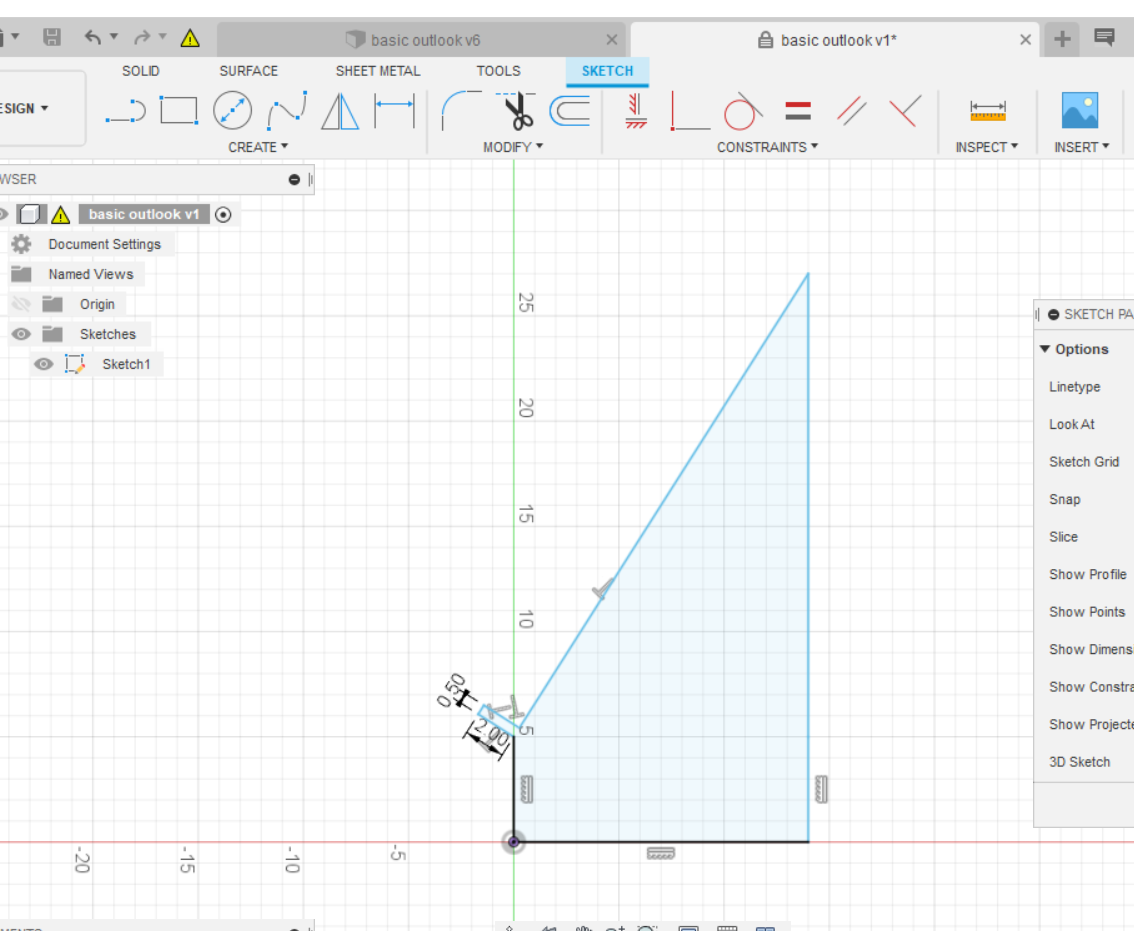
Task: Select the Offset tool
Action: (570, 111)
